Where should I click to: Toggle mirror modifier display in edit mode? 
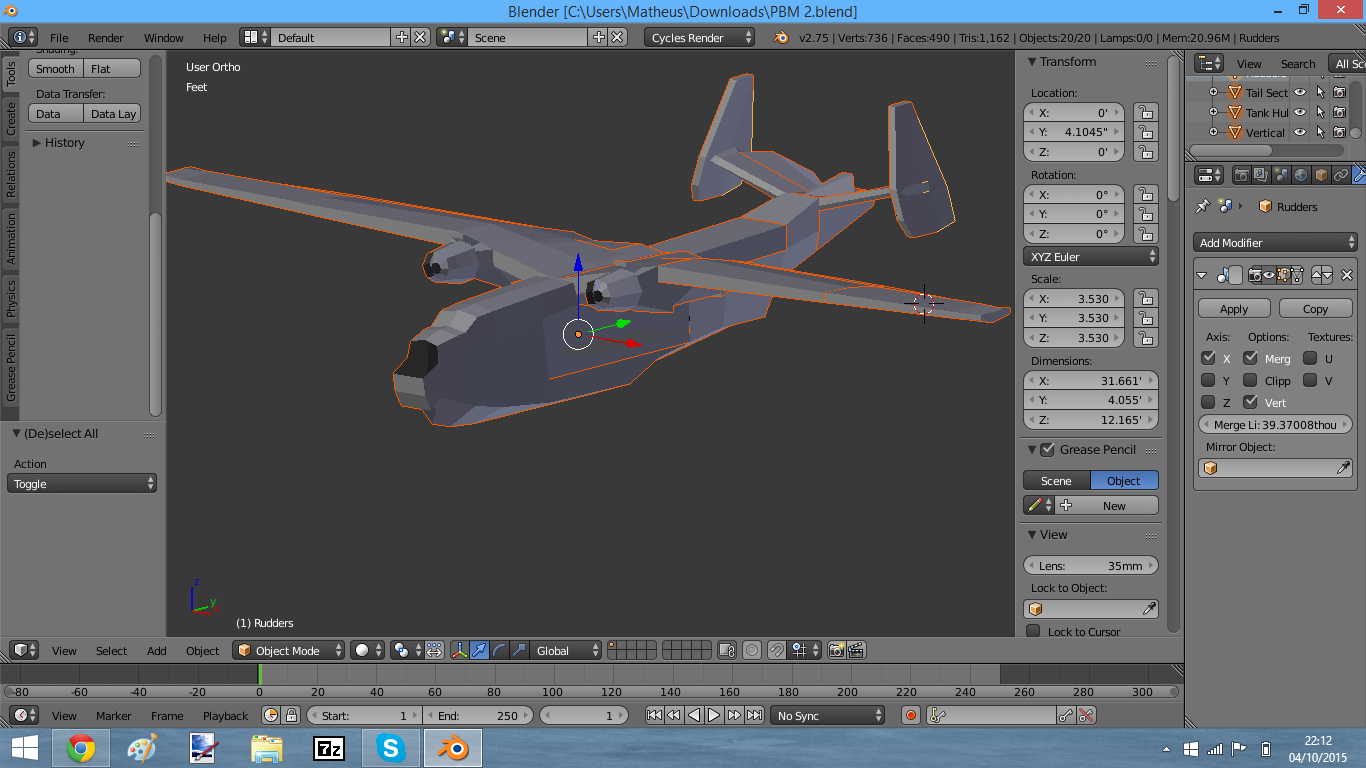coord(1284,275)
